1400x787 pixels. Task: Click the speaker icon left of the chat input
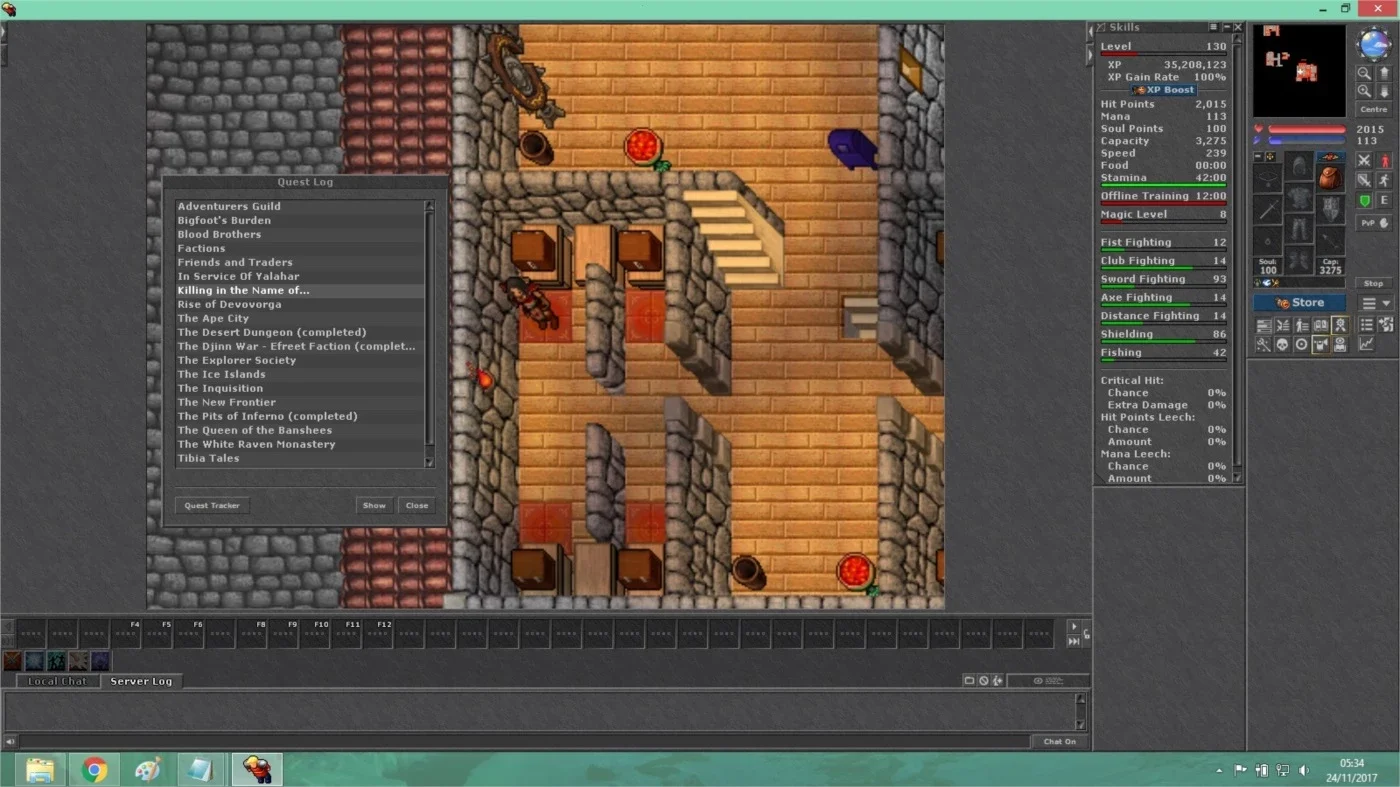click(x=10, y=741)
